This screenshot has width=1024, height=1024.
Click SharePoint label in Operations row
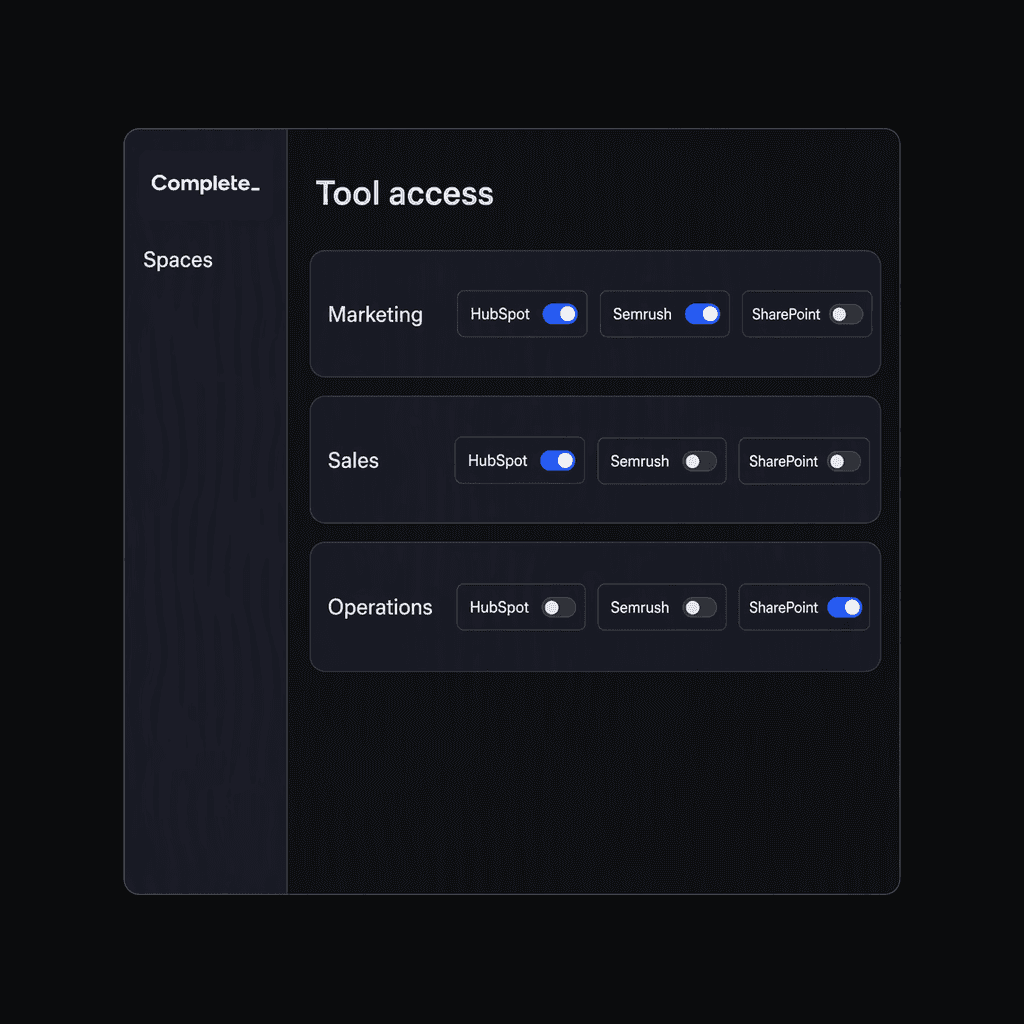coord(783,607)
